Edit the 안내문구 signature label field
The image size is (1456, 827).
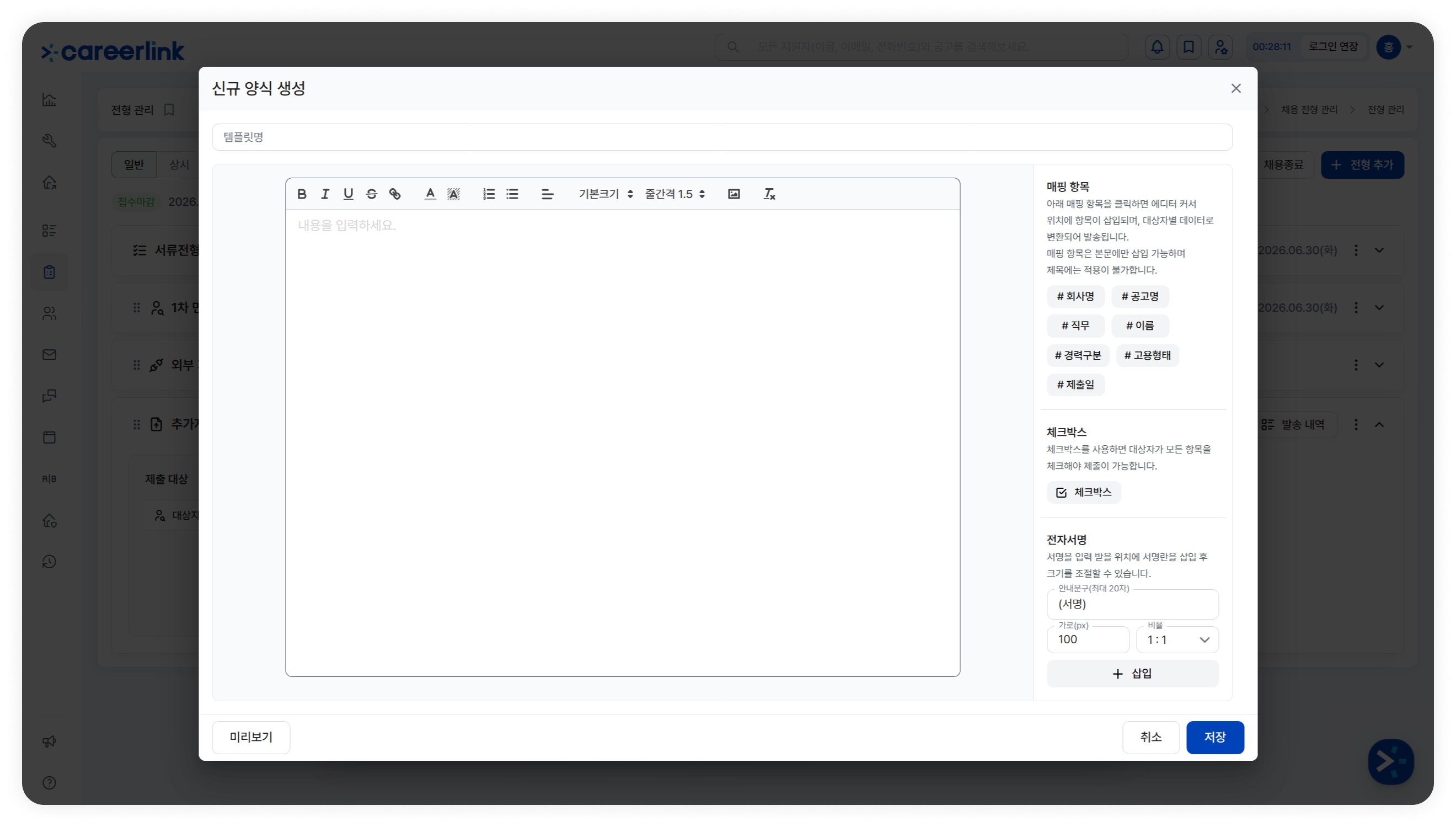[1132, 604]
